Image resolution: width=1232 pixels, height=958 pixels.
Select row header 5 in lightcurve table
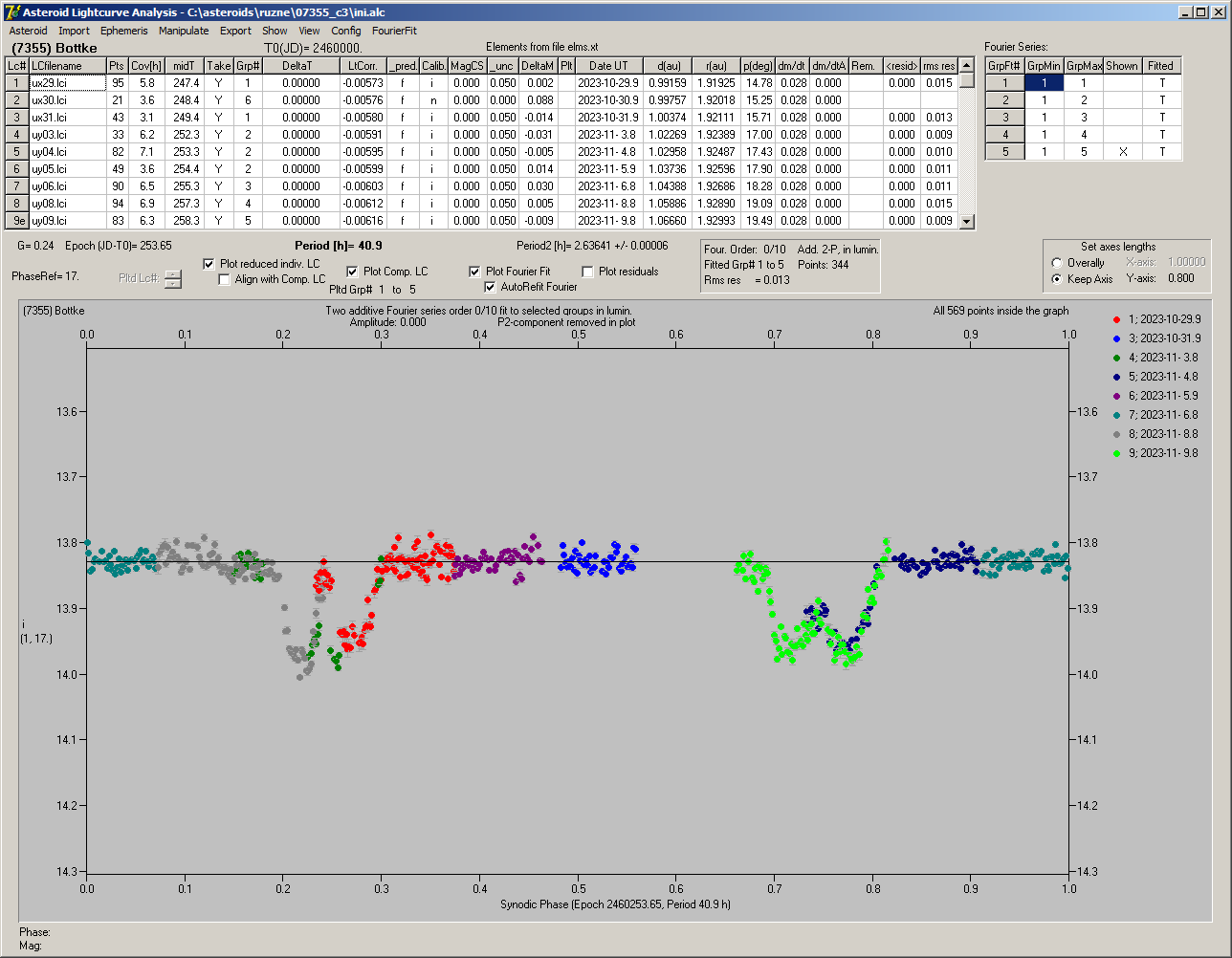tap(17, 152)
